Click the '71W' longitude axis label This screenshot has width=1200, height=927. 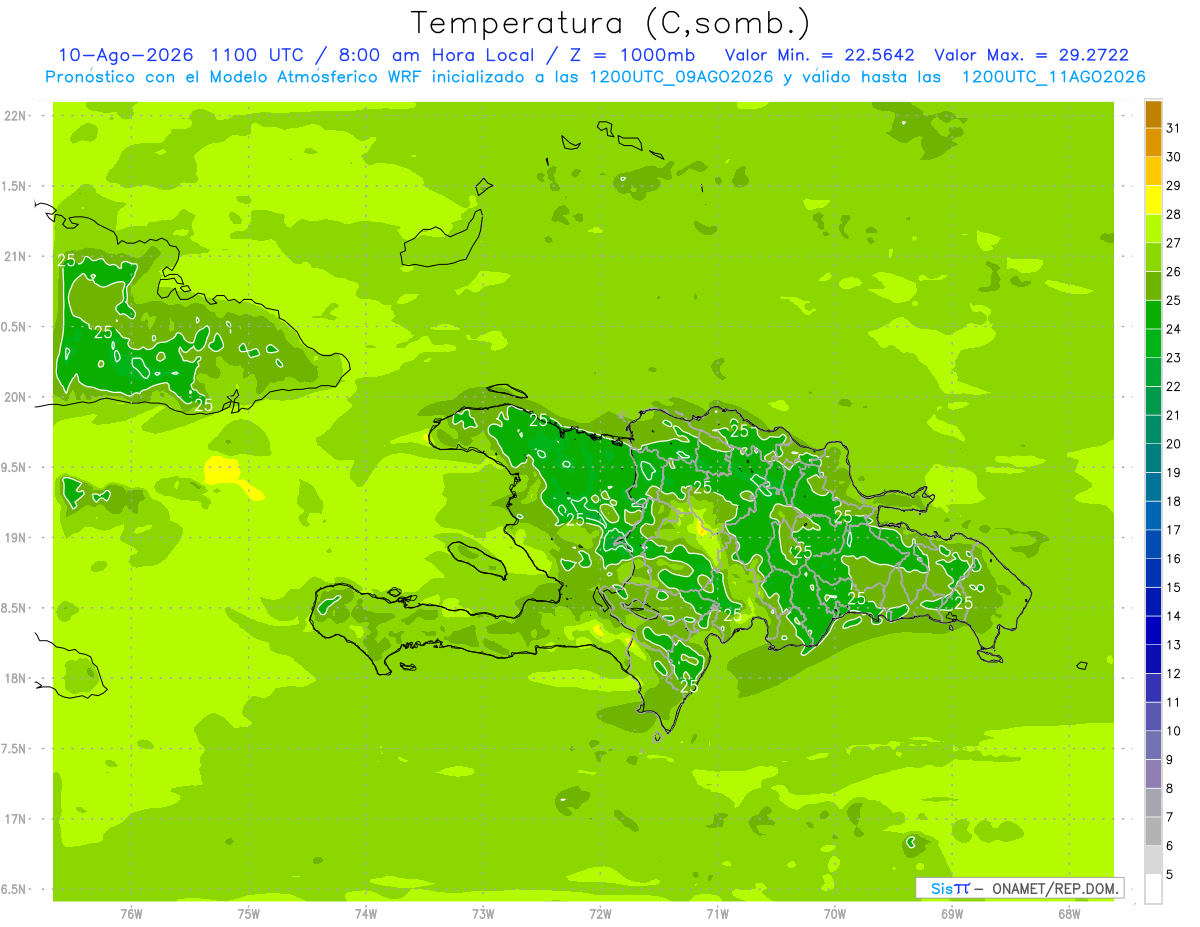(717, 914)
